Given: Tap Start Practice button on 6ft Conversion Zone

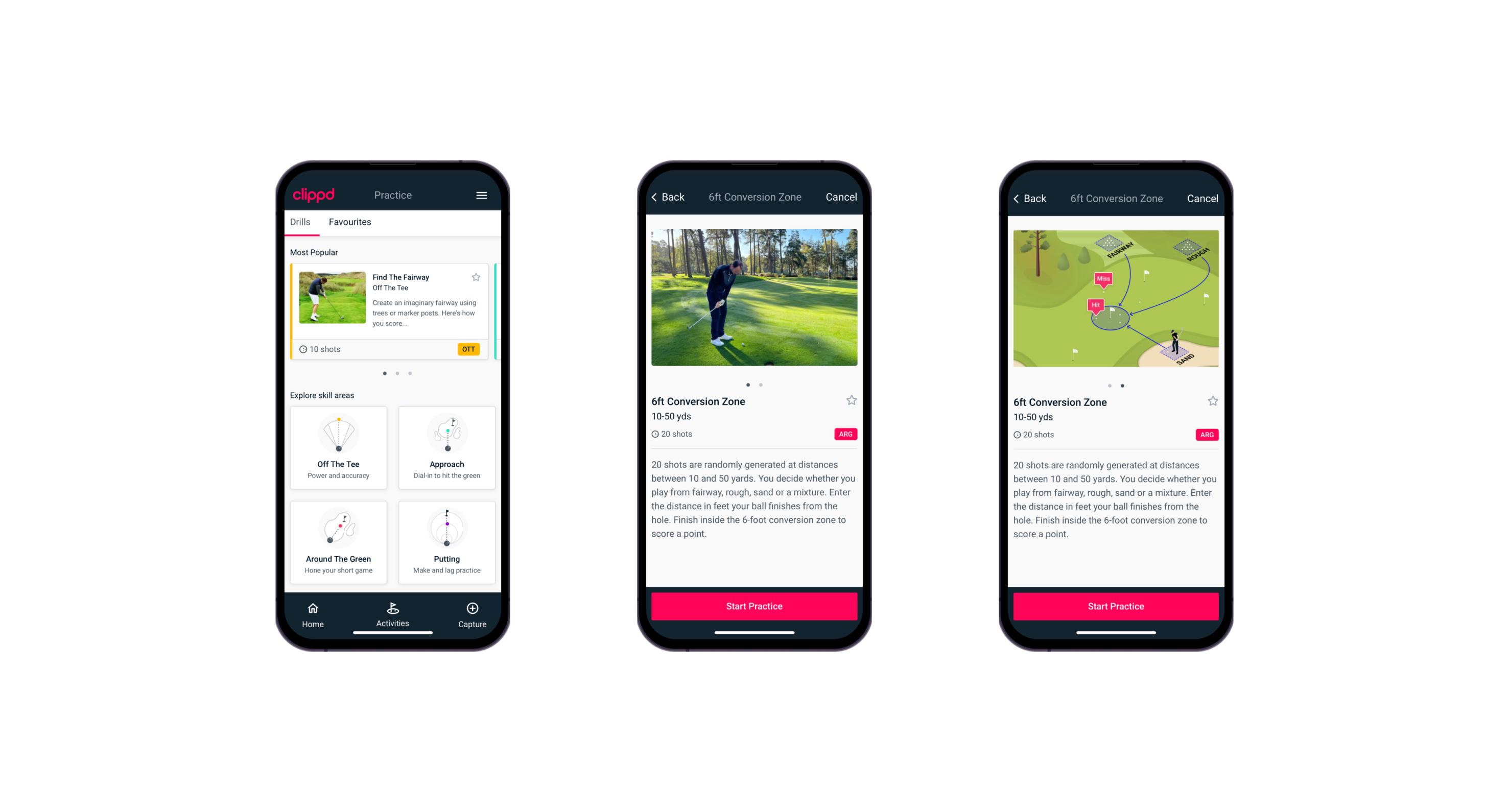Looking at the screenshot, I should pyautogui.click(x=755, y=605).
